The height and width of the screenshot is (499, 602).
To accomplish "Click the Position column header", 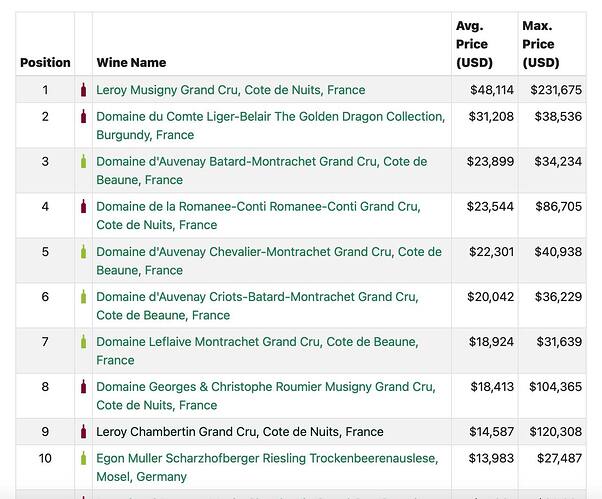I will tap(45, 62).
